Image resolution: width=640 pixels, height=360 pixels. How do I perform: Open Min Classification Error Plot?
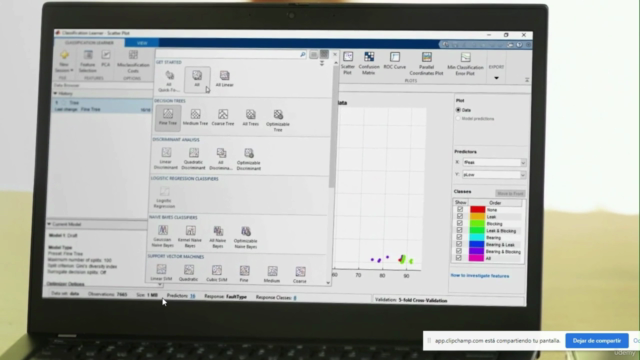pos(465,64)
